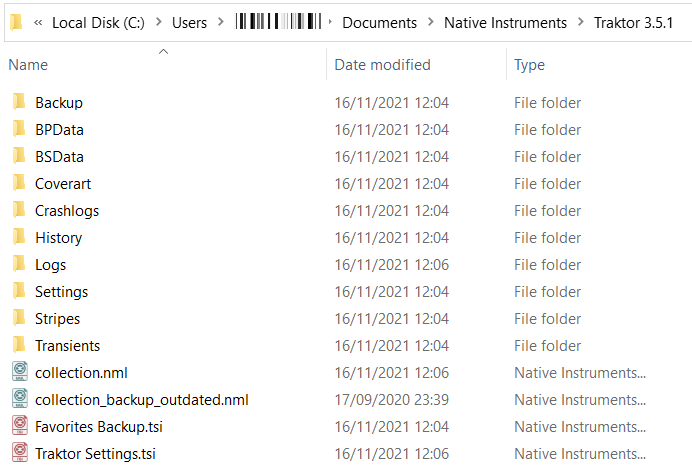Select the collection.nml file icon

tap(19, 372)
